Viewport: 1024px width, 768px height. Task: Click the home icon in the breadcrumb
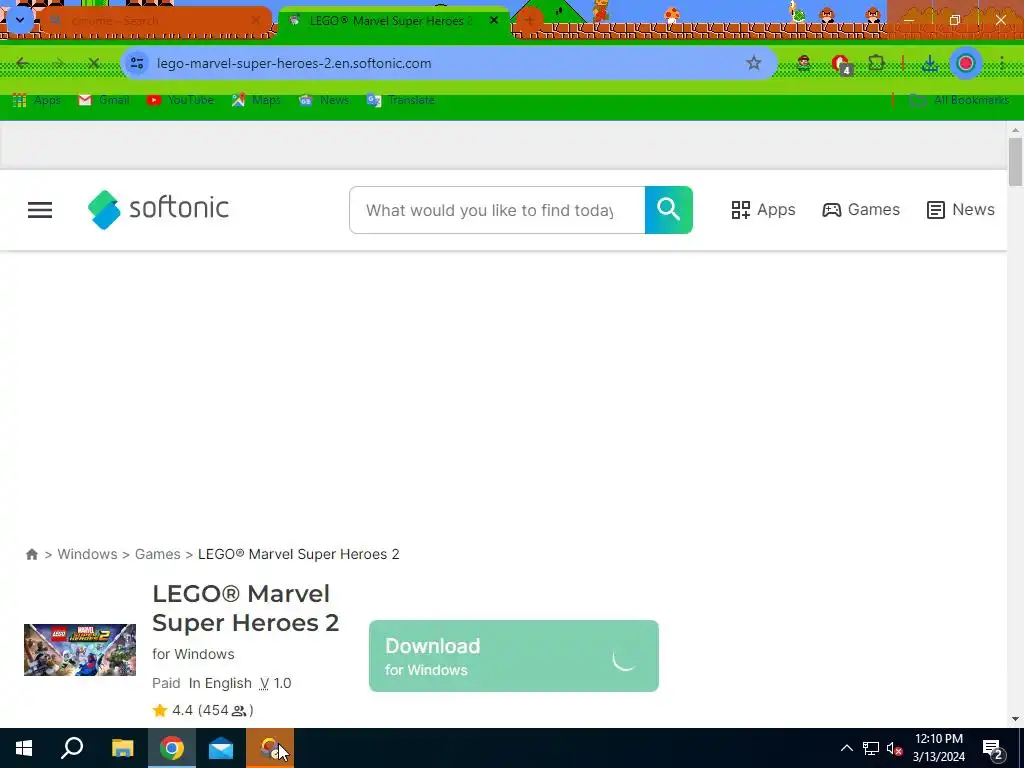point(31,554)
